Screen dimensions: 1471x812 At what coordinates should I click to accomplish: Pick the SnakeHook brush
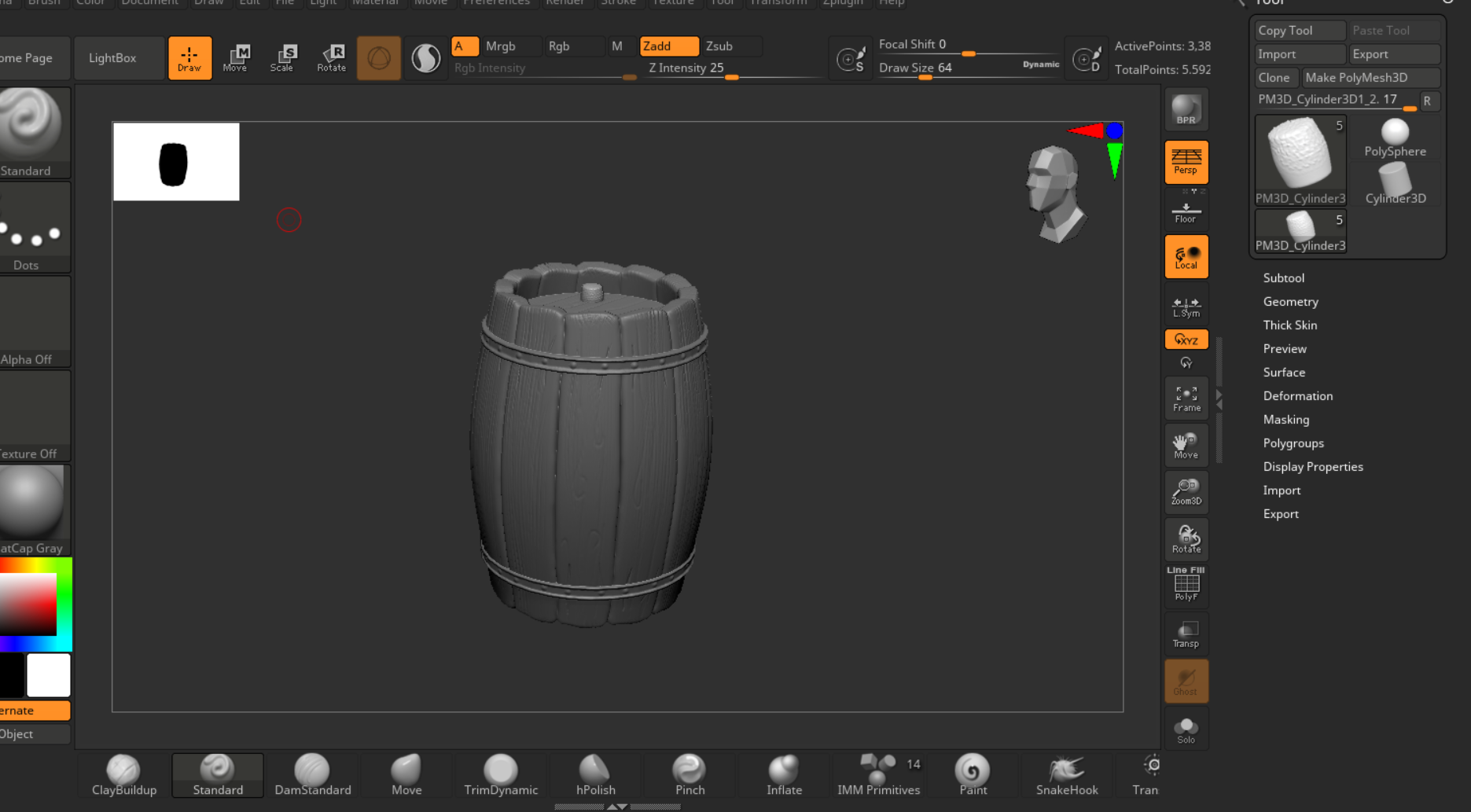(x=1066, y=775)
